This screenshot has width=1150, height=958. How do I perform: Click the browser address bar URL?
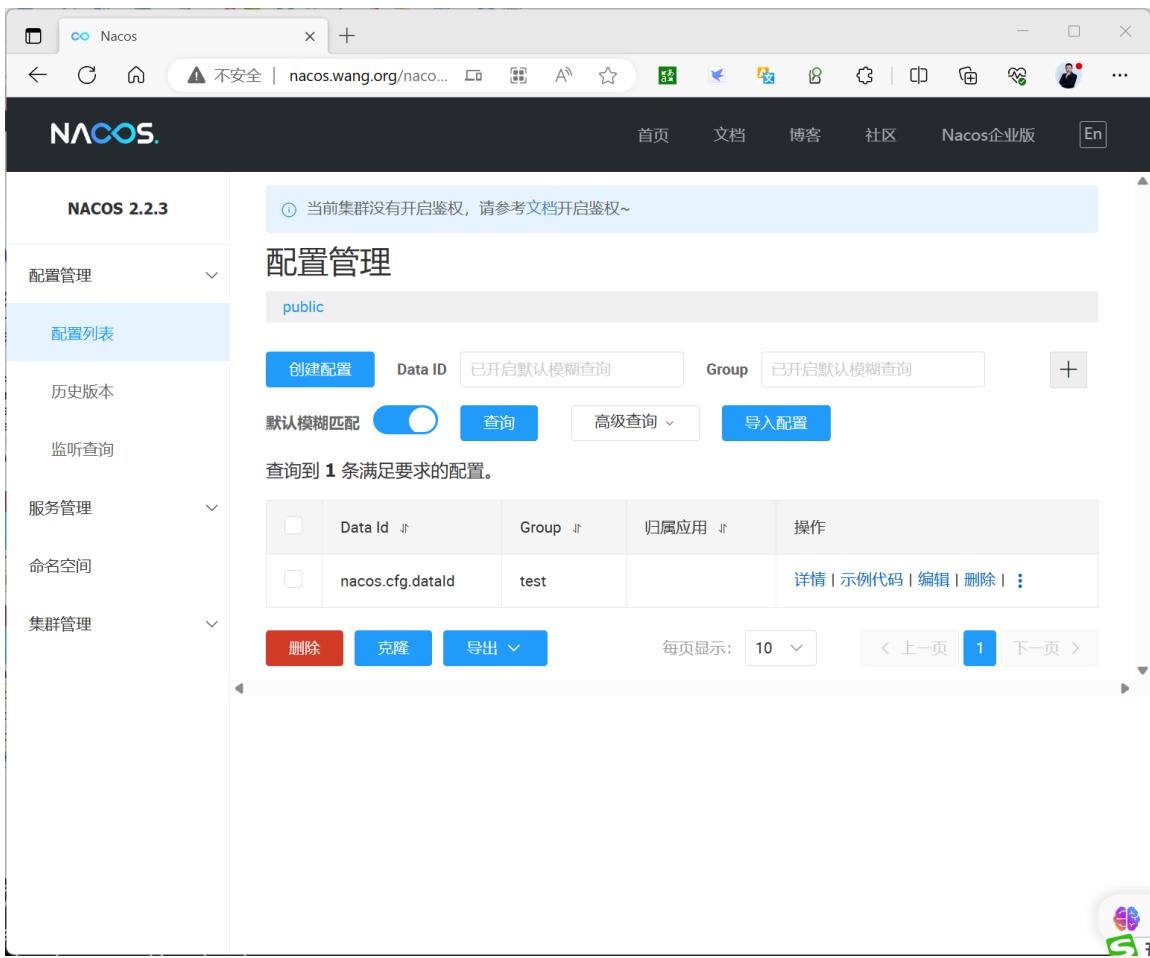point(368,76)
